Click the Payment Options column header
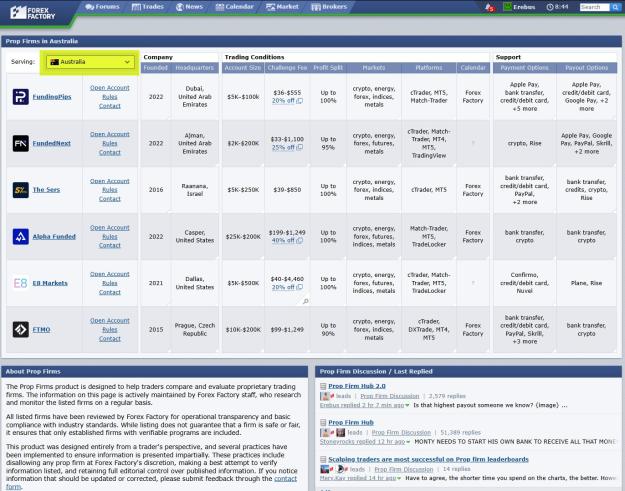 pyautogui.click(x=525, y=68)
